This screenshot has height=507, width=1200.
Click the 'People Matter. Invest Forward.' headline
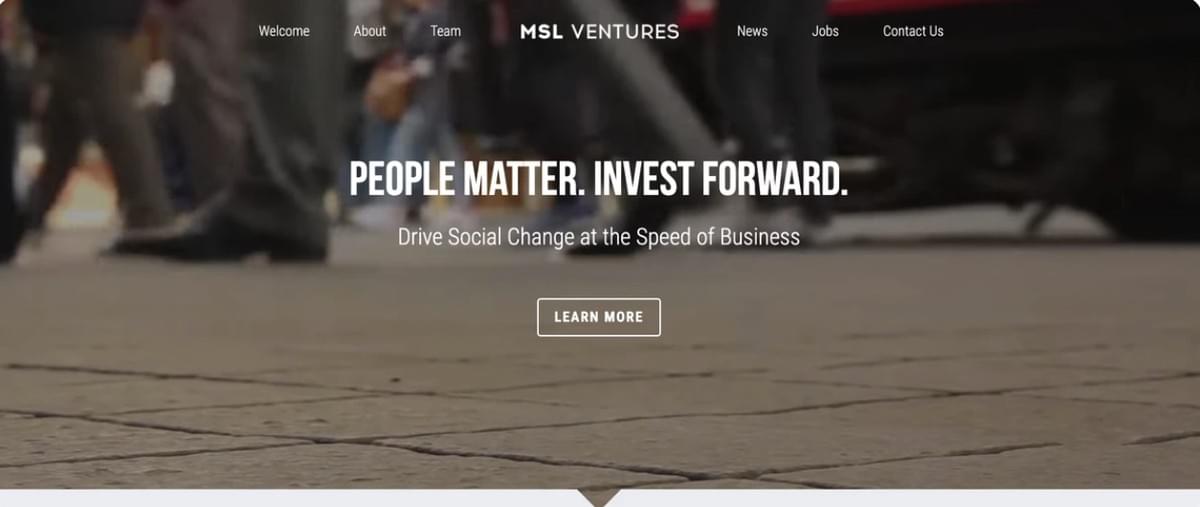click(x=598, y=179)
